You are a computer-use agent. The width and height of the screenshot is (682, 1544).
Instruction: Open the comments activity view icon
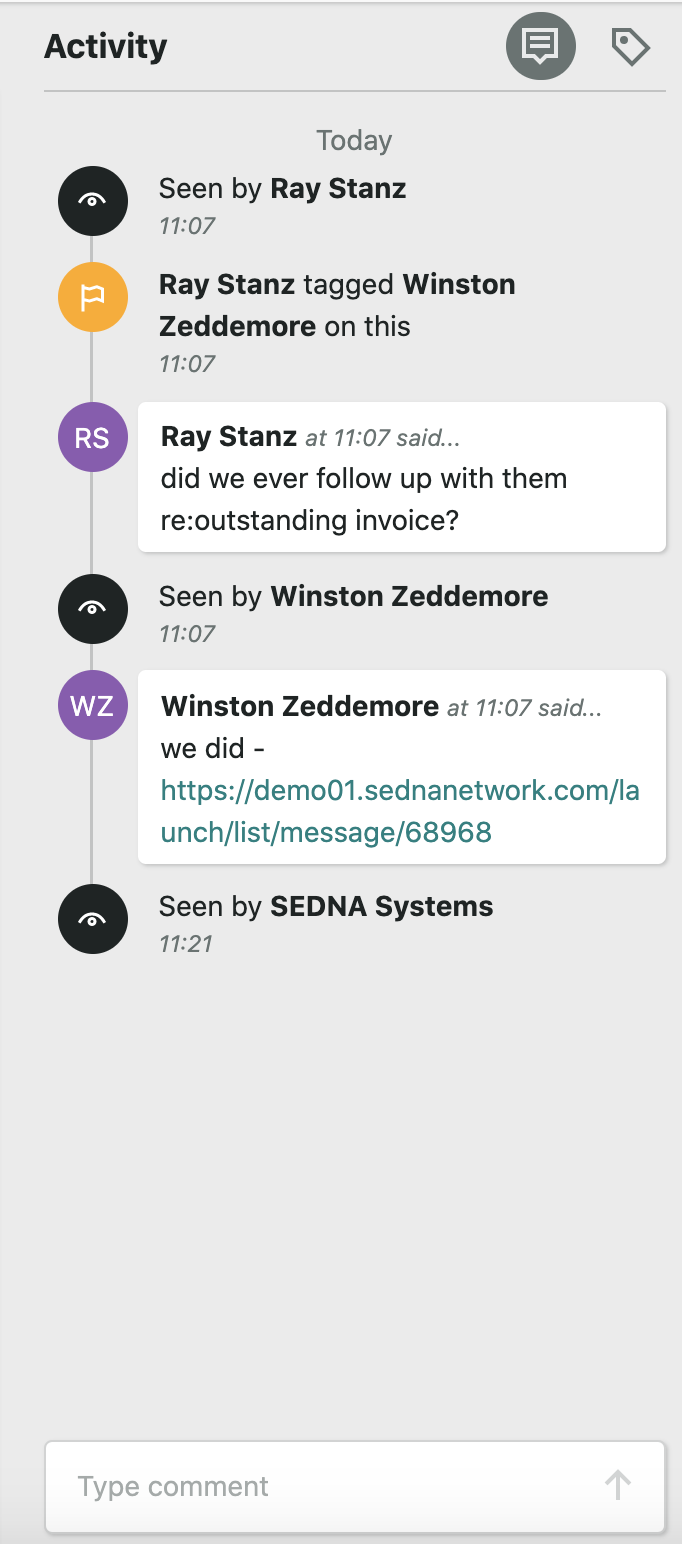pyautogui.click(x=541, y=45)
